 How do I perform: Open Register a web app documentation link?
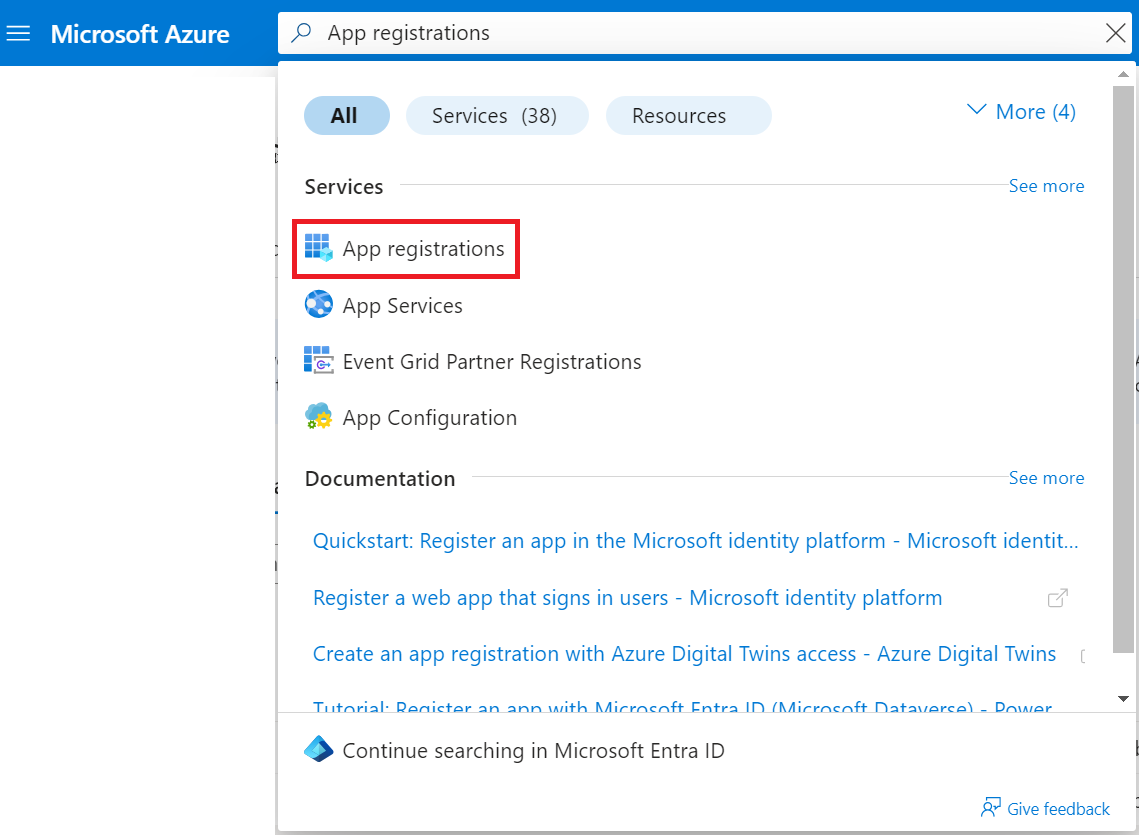point(627,598)
